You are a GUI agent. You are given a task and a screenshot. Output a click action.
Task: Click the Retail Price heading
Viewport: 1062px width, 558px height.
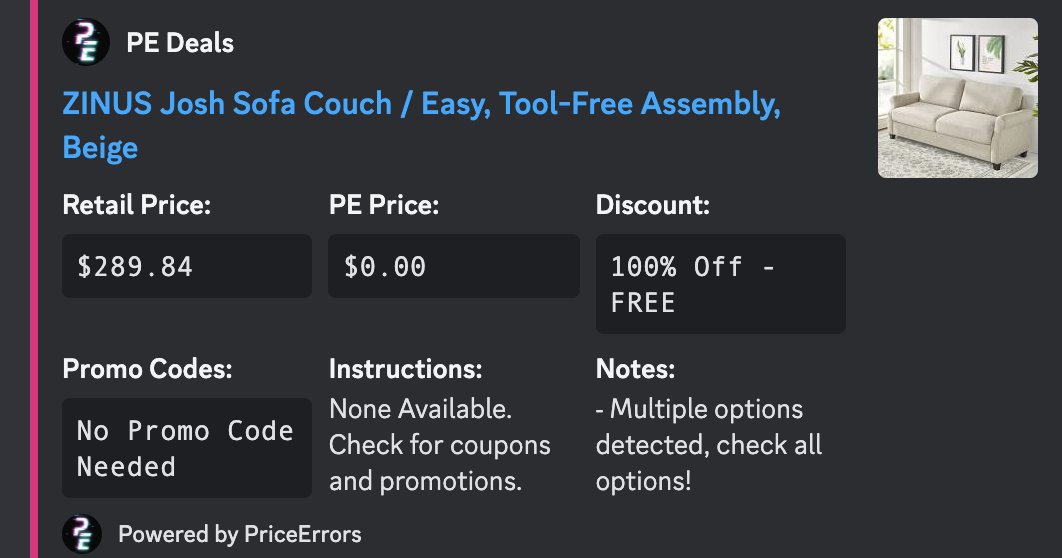point(137,206)
